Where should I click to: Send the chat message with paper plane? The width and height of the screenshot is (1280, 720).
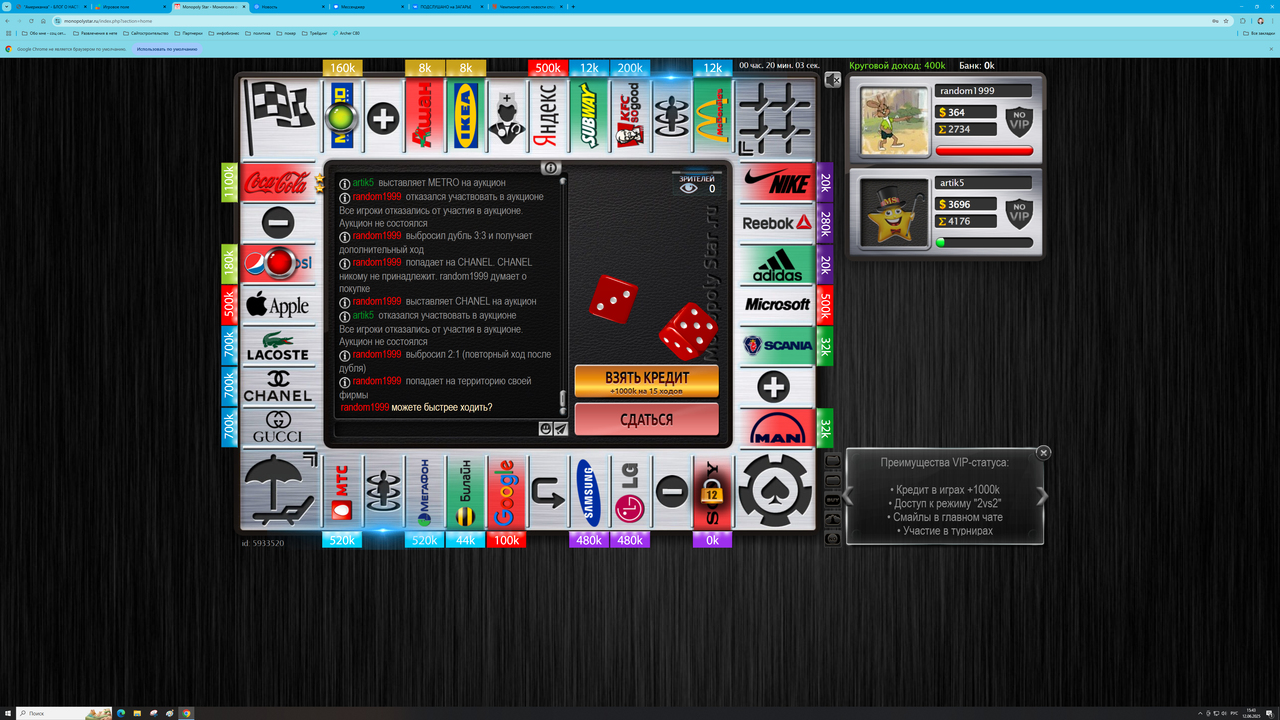point(561,428)
